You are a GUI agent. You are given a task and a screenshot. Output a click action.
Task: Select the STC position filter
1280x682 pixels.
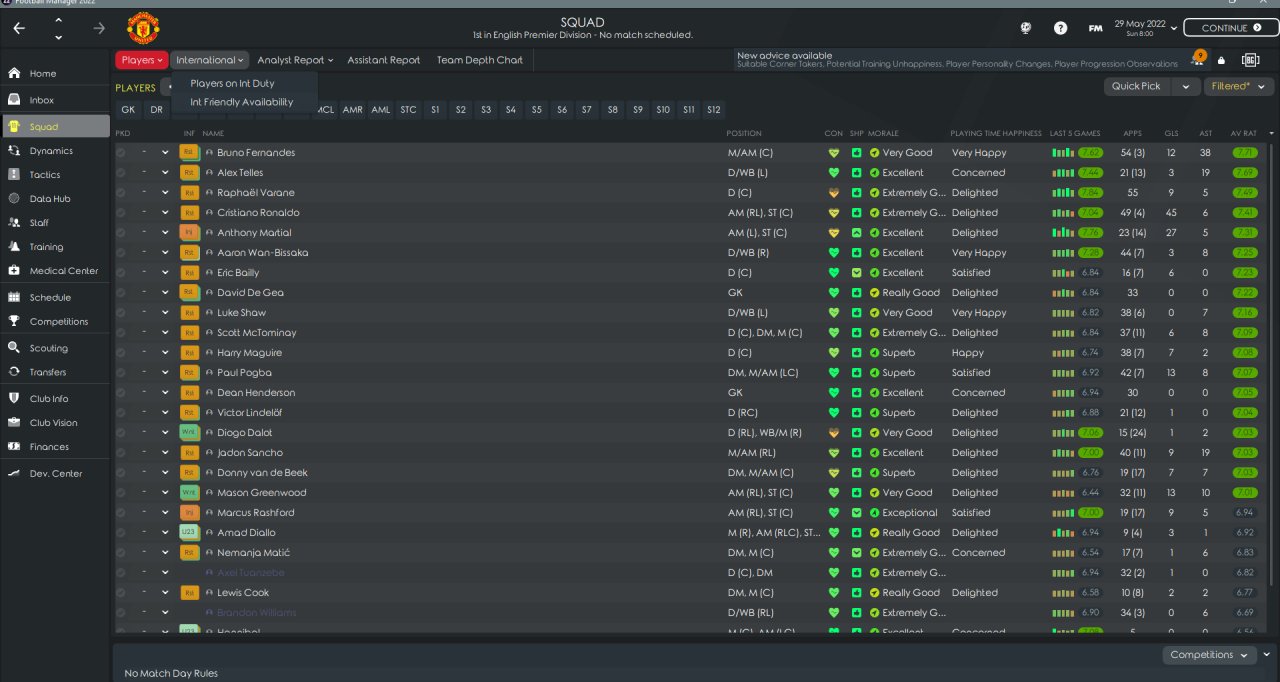pyautogui.click(x=408, y=110)
